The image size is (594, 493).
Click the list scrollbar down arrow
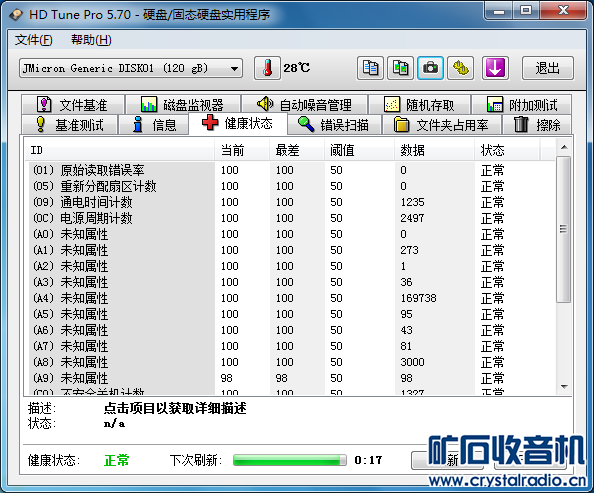click(564, 387)
